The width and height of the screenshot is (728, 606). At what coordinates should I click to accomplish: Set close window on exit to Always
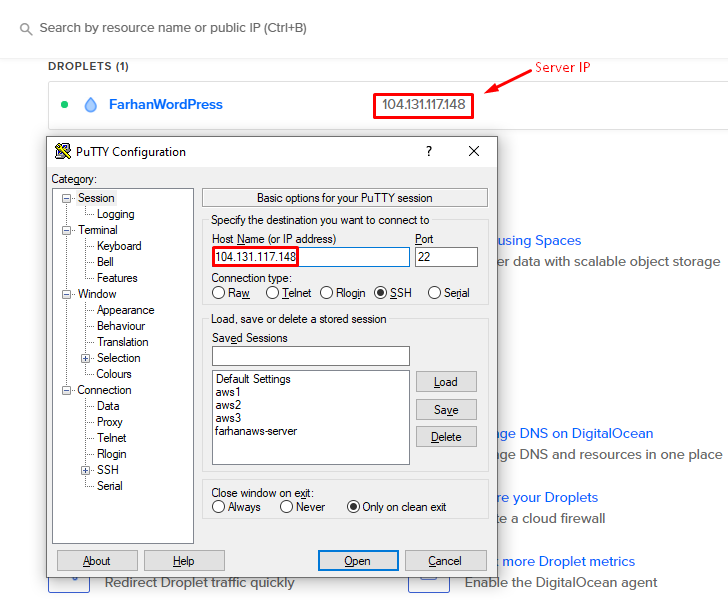point(218,507)
